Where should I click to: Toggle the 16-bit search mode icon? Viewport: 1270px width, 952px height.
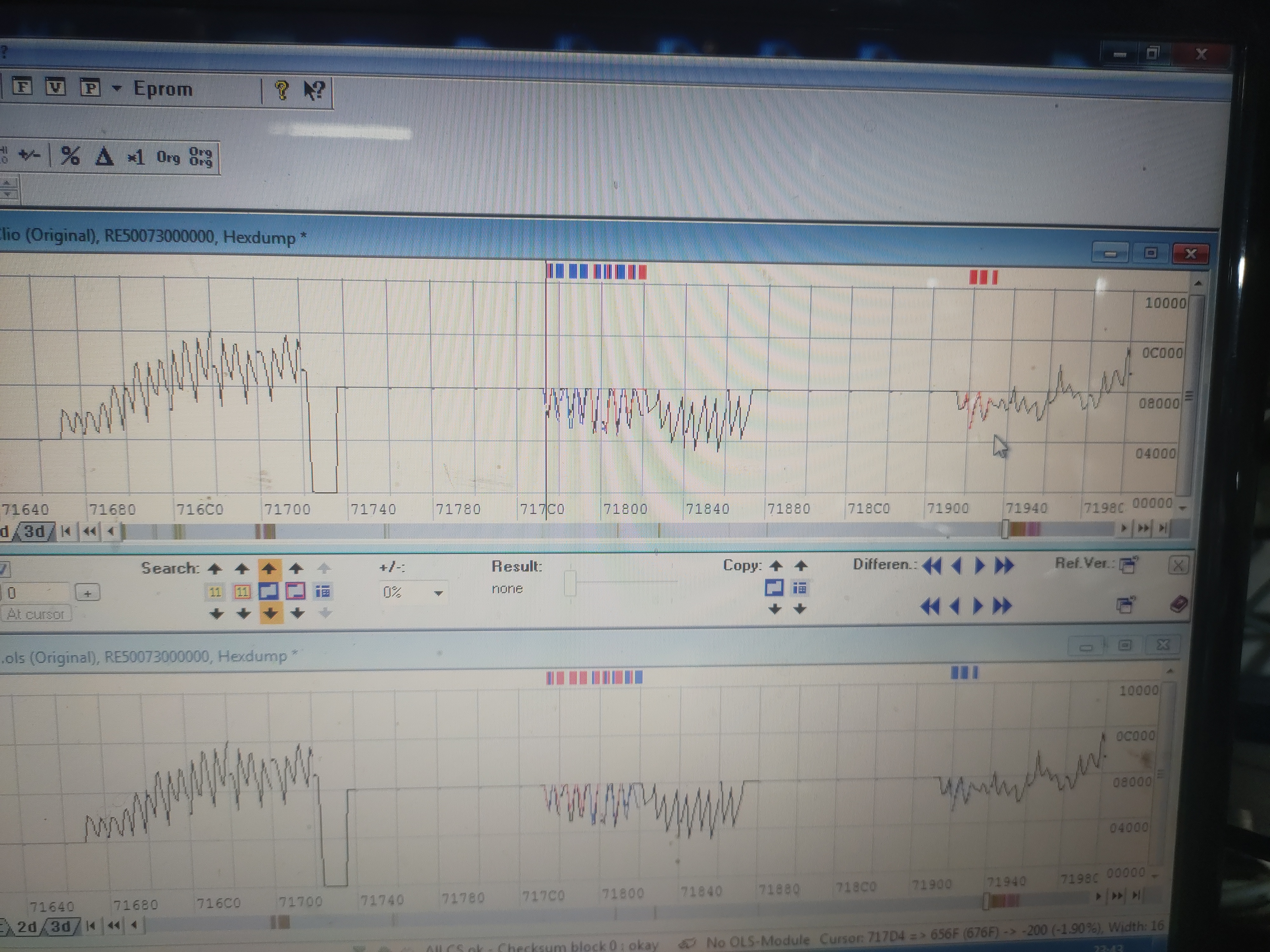pos(242,592)
